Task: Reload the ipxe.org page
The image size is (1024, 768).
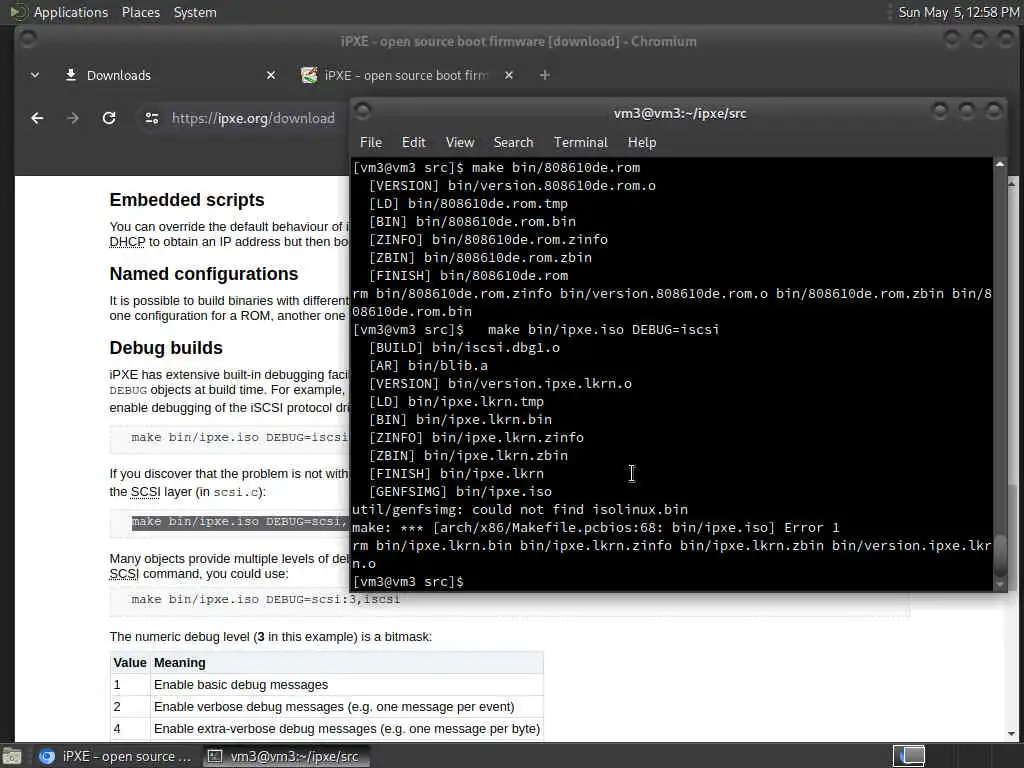Action: pos(109,118)
